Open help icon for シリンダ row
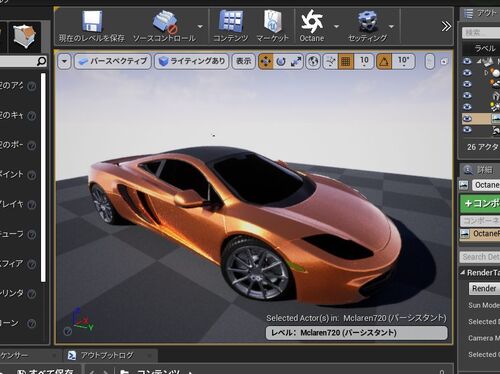 31,294
